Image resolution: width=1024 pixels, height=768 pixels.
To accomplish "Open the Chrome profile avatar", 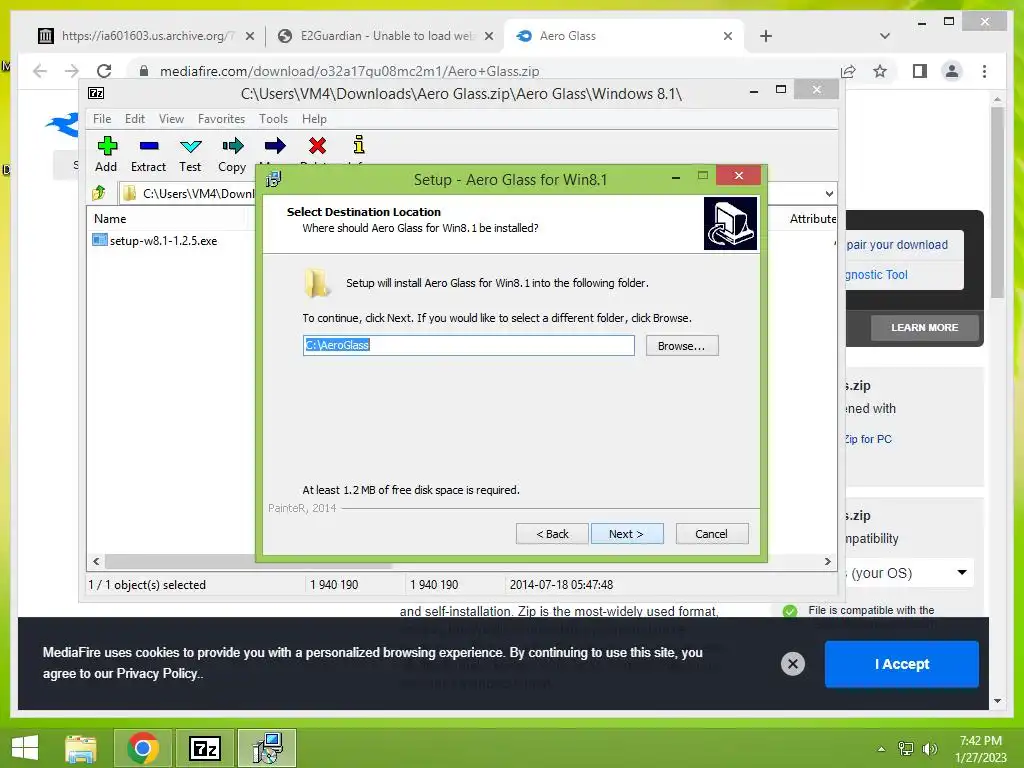I will click(952, 71).
